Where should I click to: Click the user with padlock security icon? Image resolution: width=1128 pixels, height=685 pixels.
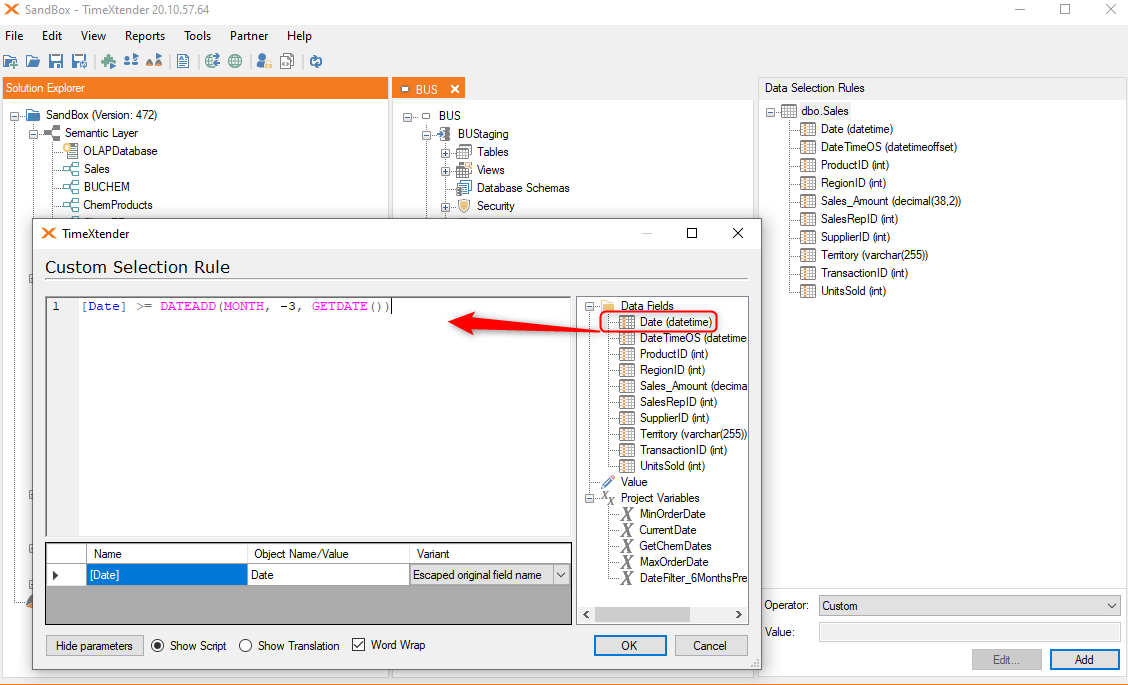coord(264,61)
